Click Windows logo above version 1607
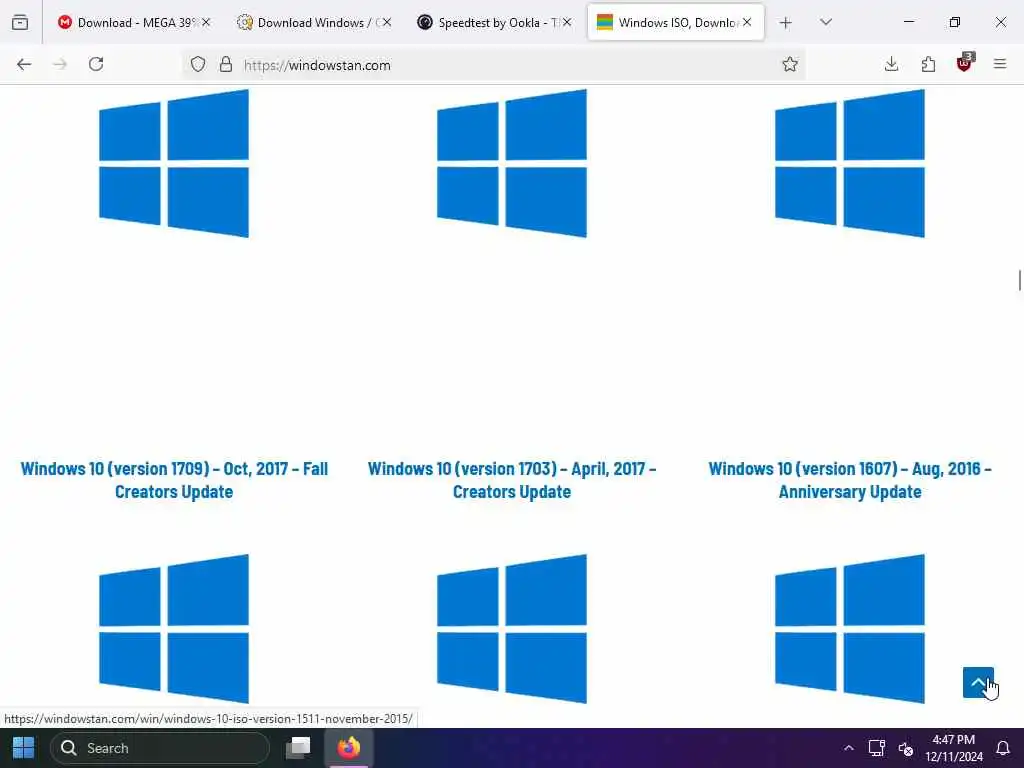Viewport: 1024px width, 768px height. (x=850, y=163)
